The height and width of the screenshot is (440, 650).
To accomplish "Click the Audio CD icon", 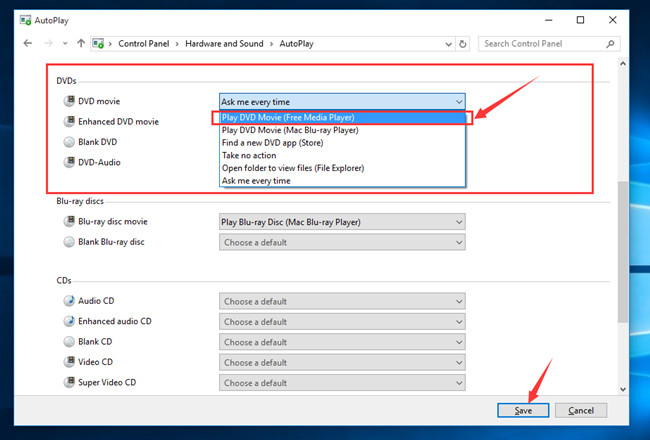I will 68,301.
